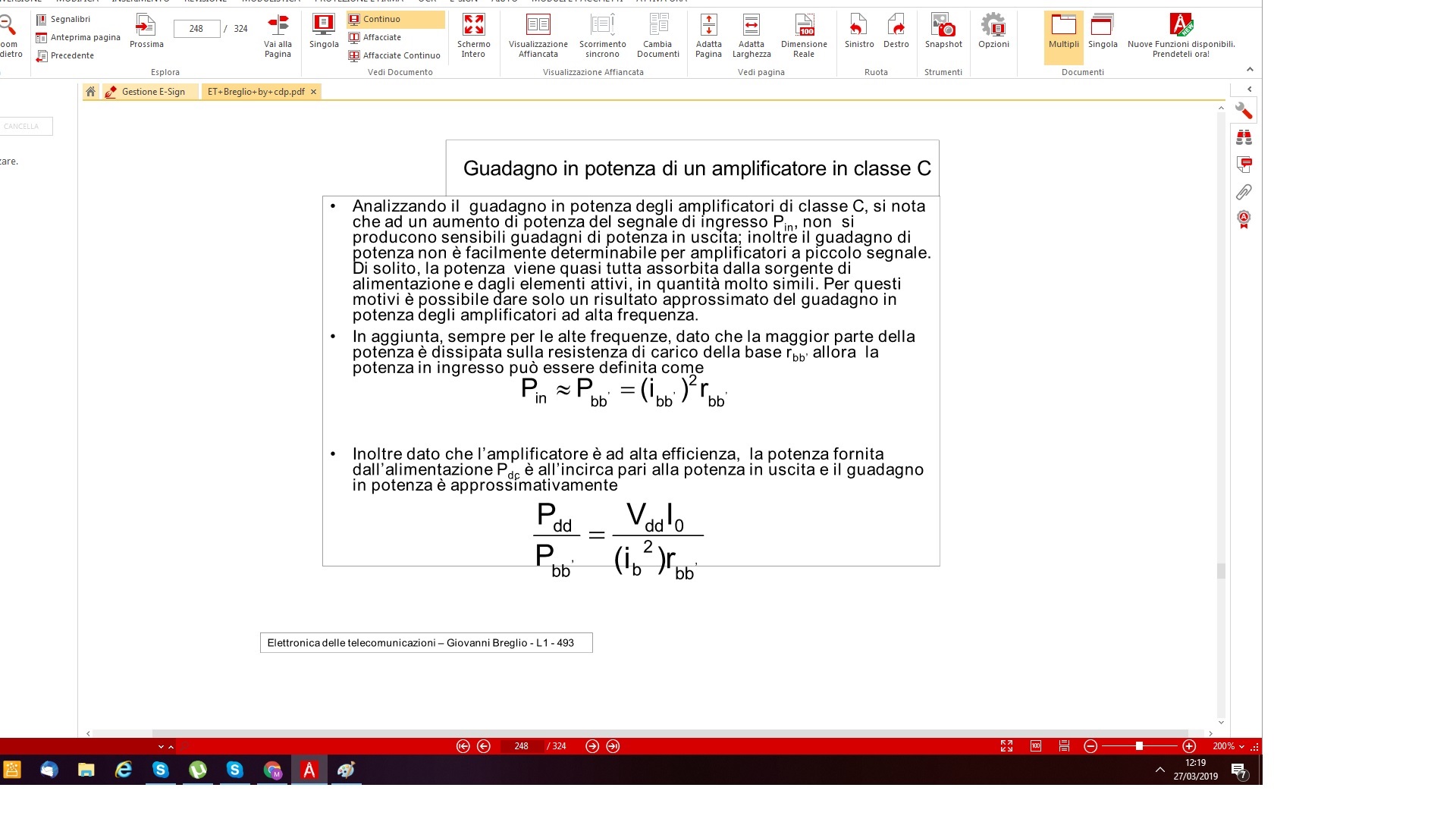Click Adatta Larghezza button
Viewport: 1456px width, 819px height.
coord(751,36)
